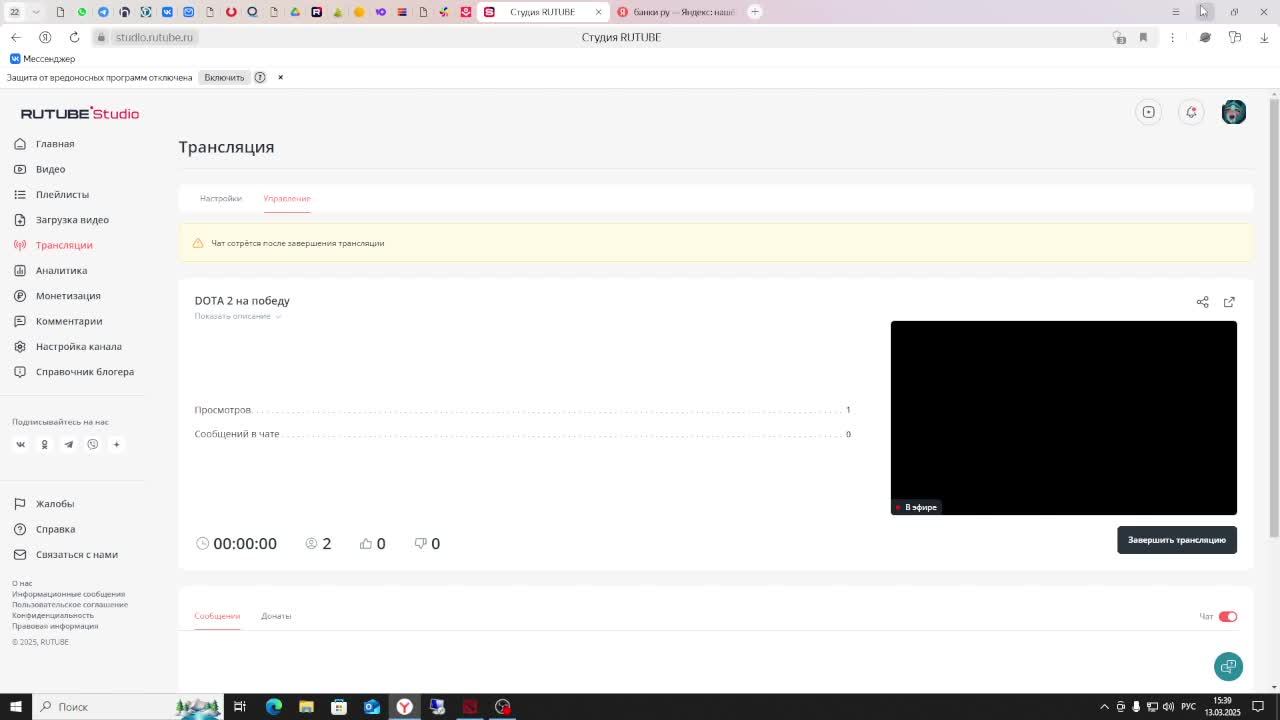Open the support chat widget button

coord(1228,666)
